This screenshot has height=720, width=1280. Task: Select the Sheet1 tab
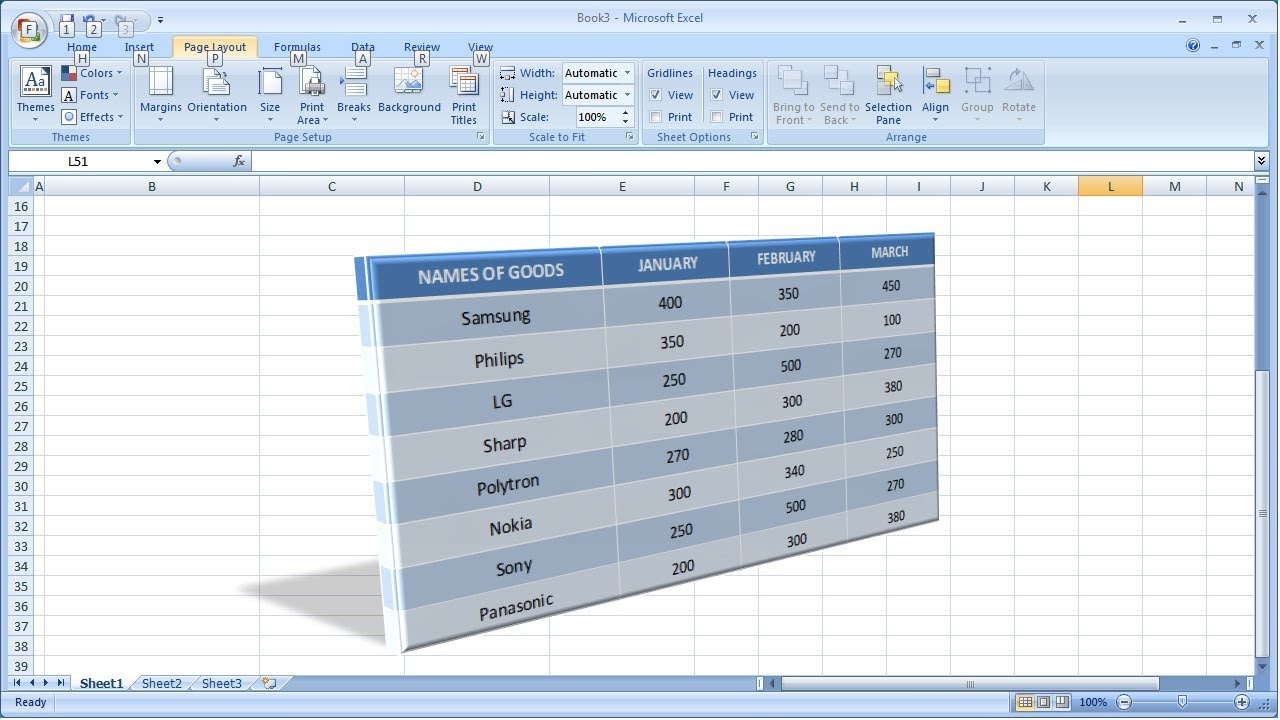[x=101, y=684]
